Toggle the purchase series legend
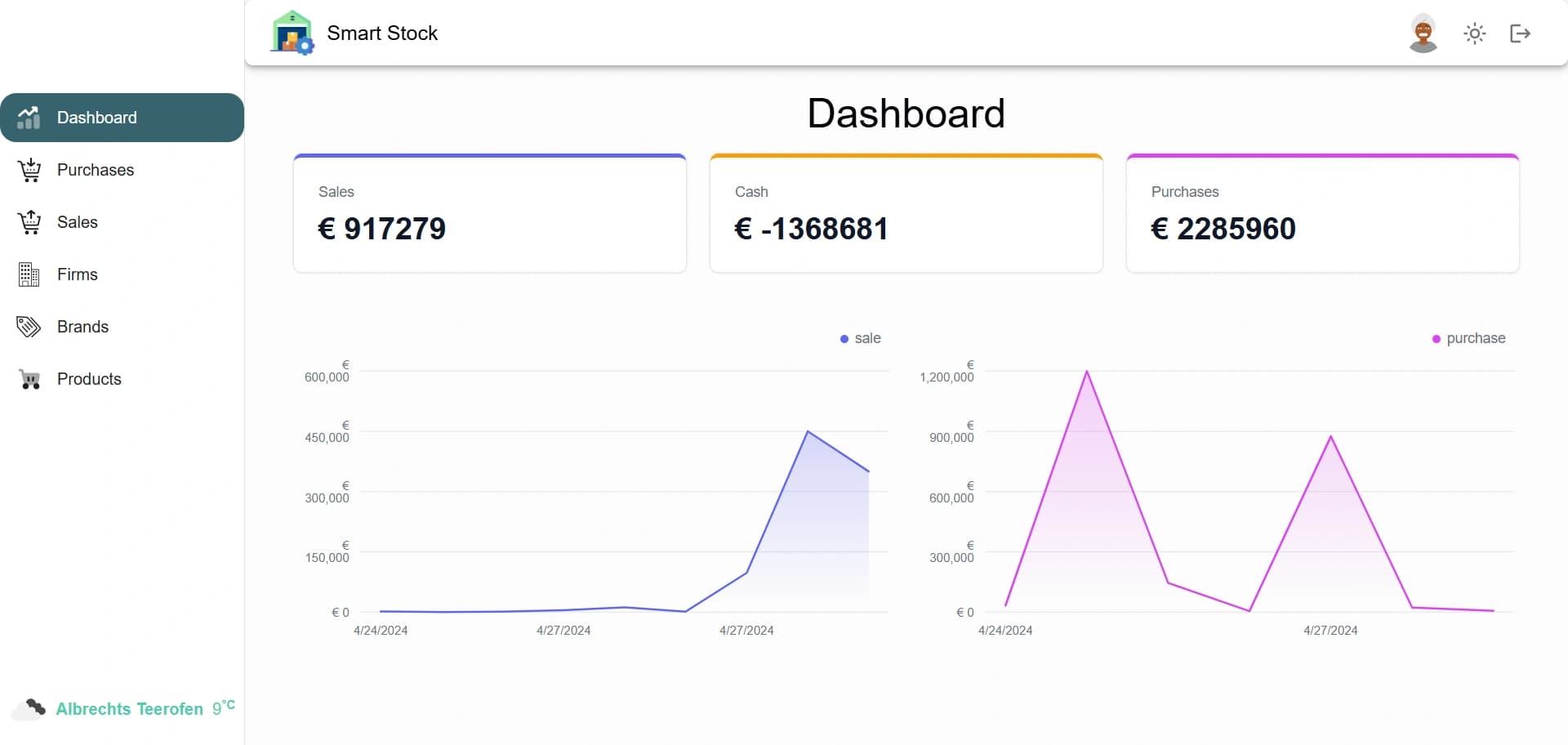The height and width of the screenshot is (745, 1568). click(x=1468, y=338)
